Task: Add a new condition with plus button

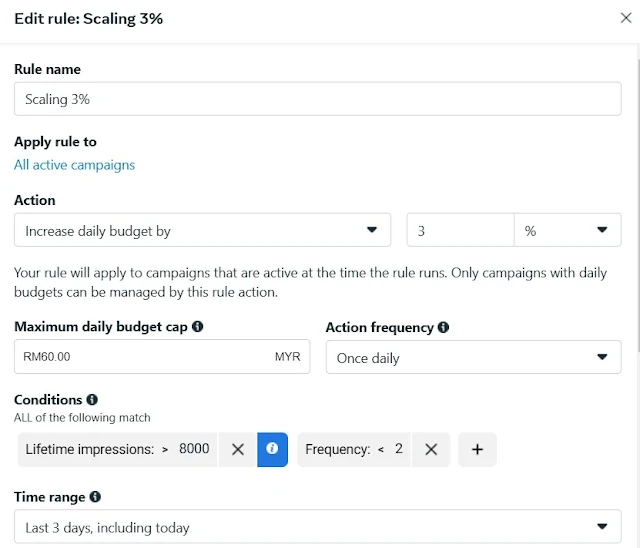Action: tap(477, 450)
